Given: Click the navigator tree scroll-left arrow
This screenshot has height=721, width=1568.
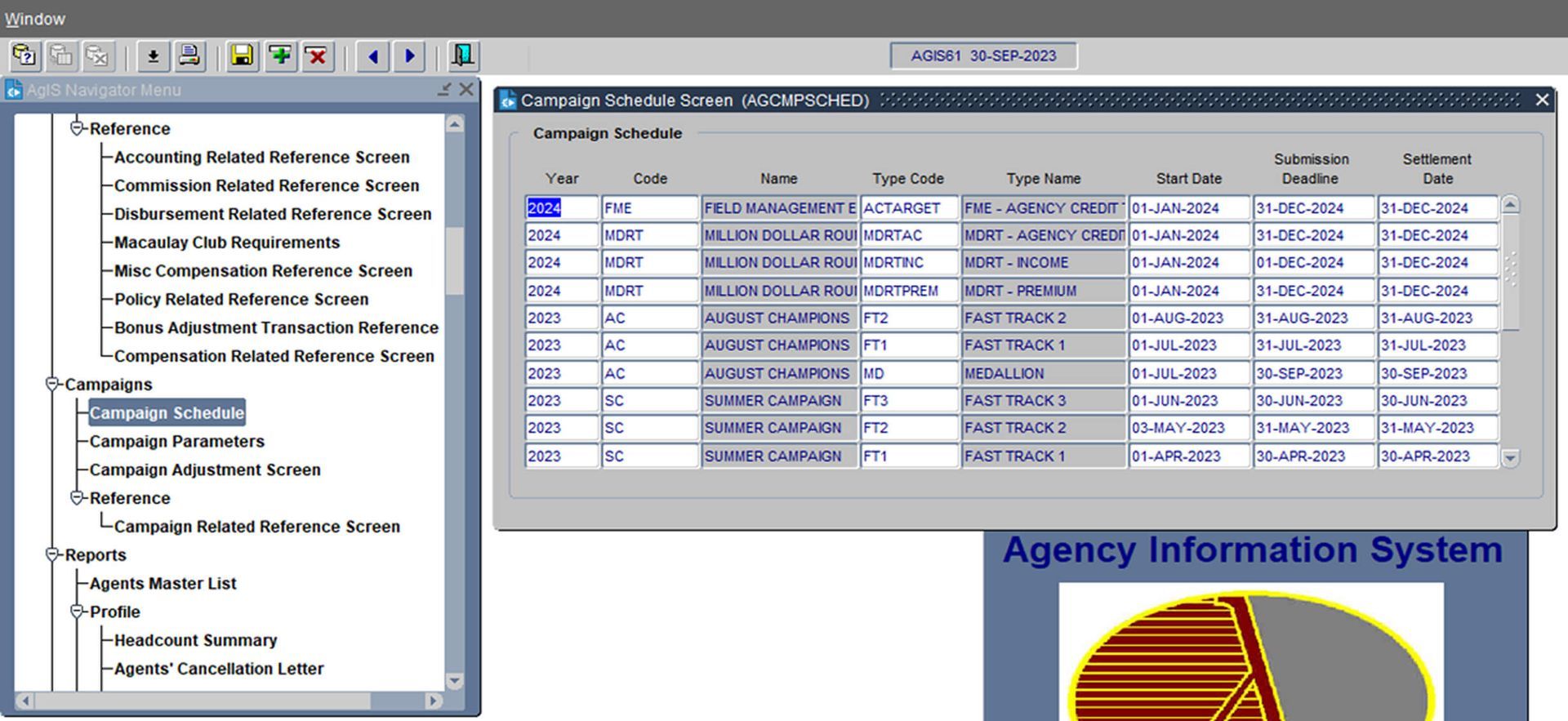Looking at the screenshot, I should pyautogui.click(x=24, y=701).
